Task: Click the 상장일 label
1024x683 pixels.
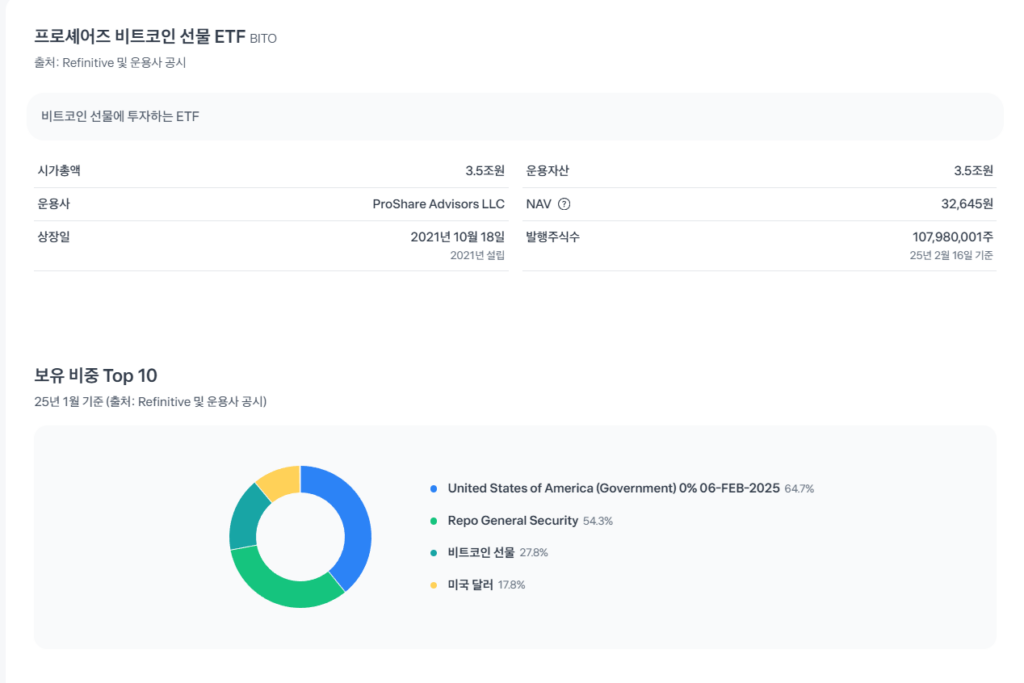Action: 54,236
